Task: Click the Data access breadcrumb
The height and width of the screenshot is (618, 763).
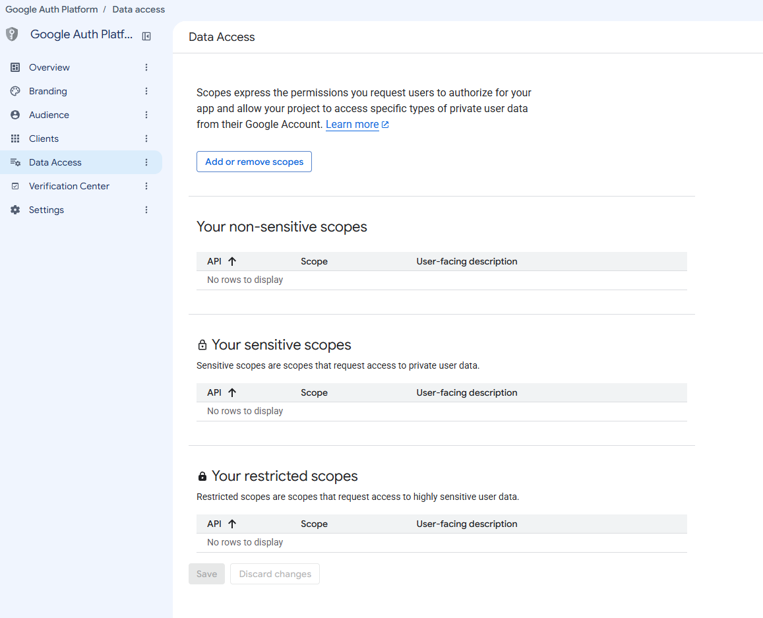Action: click(x=139, y=9)
